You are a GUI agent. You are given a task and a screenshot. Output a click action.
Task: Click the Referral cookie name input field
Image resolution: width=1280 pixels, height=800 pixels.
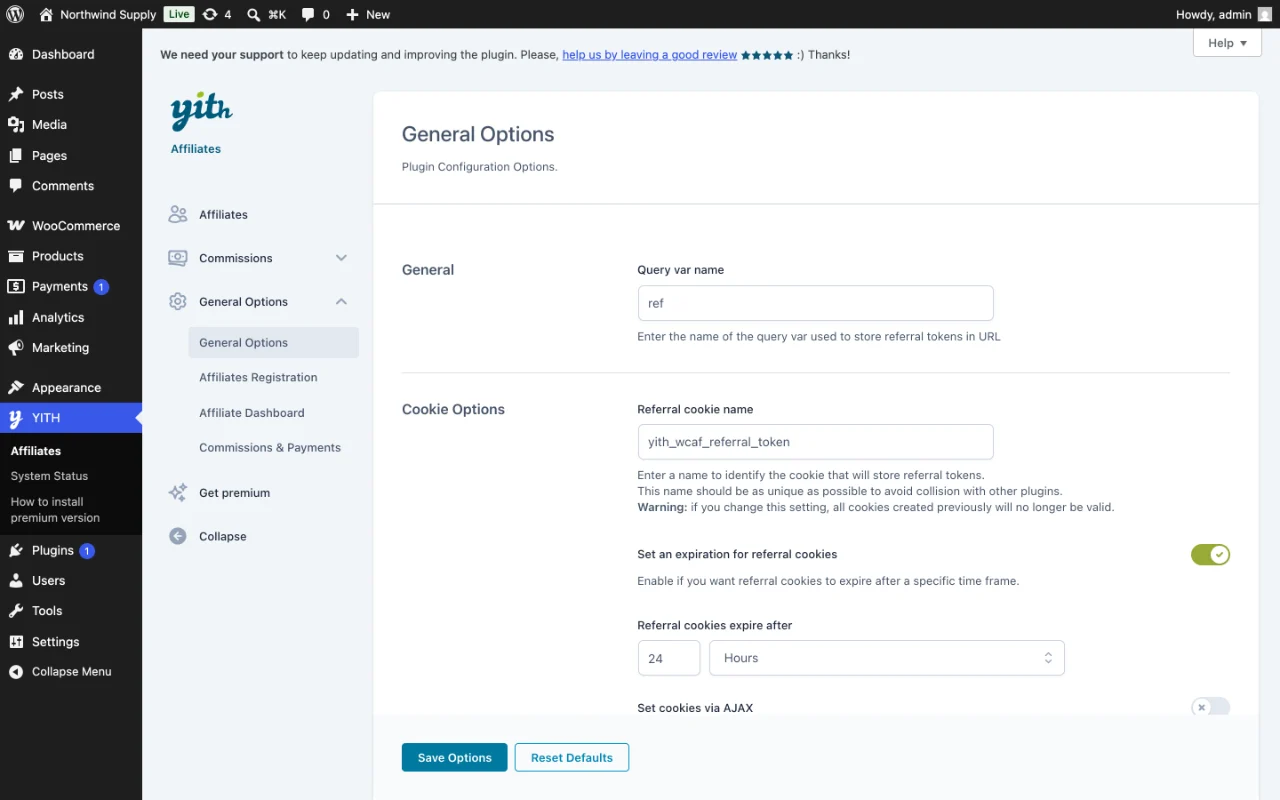tap(815, 442)
